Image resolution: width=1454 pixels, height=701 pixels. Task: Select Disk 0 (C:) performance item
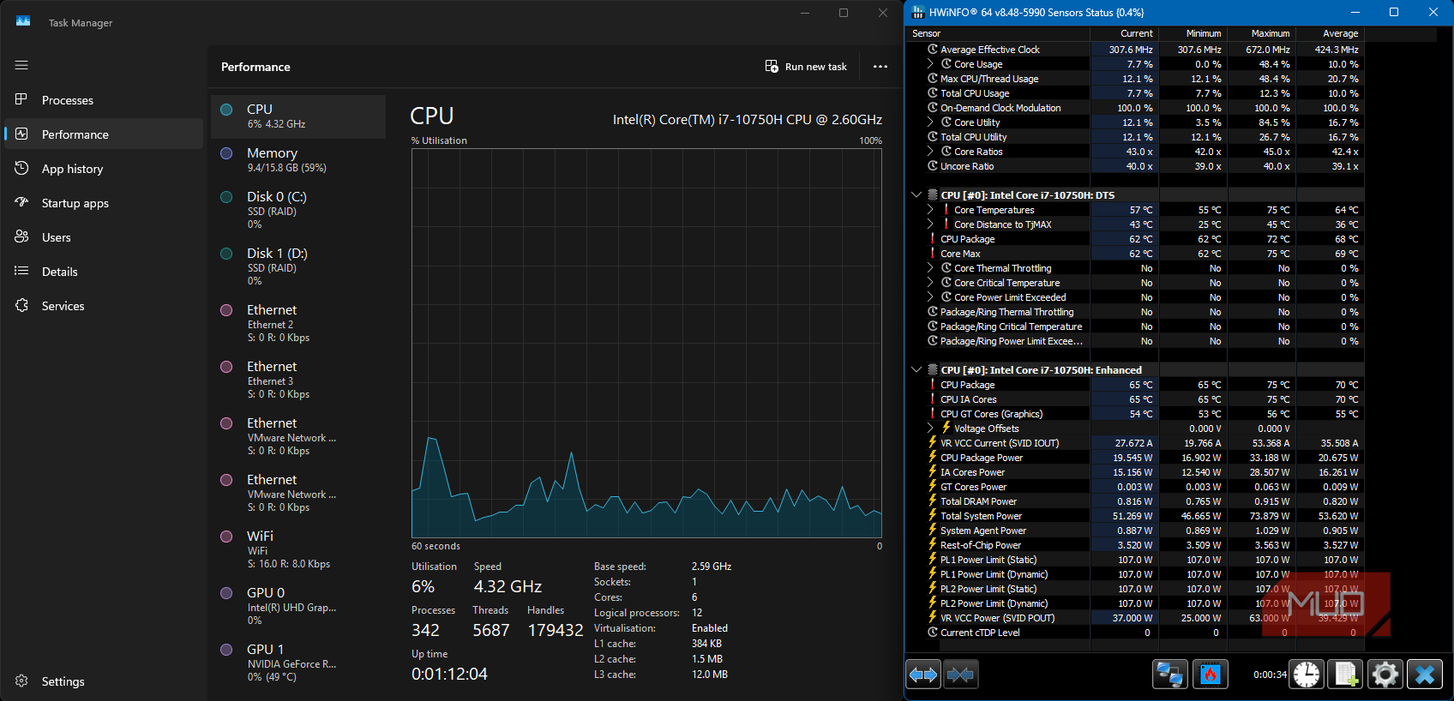pos(298,210)
